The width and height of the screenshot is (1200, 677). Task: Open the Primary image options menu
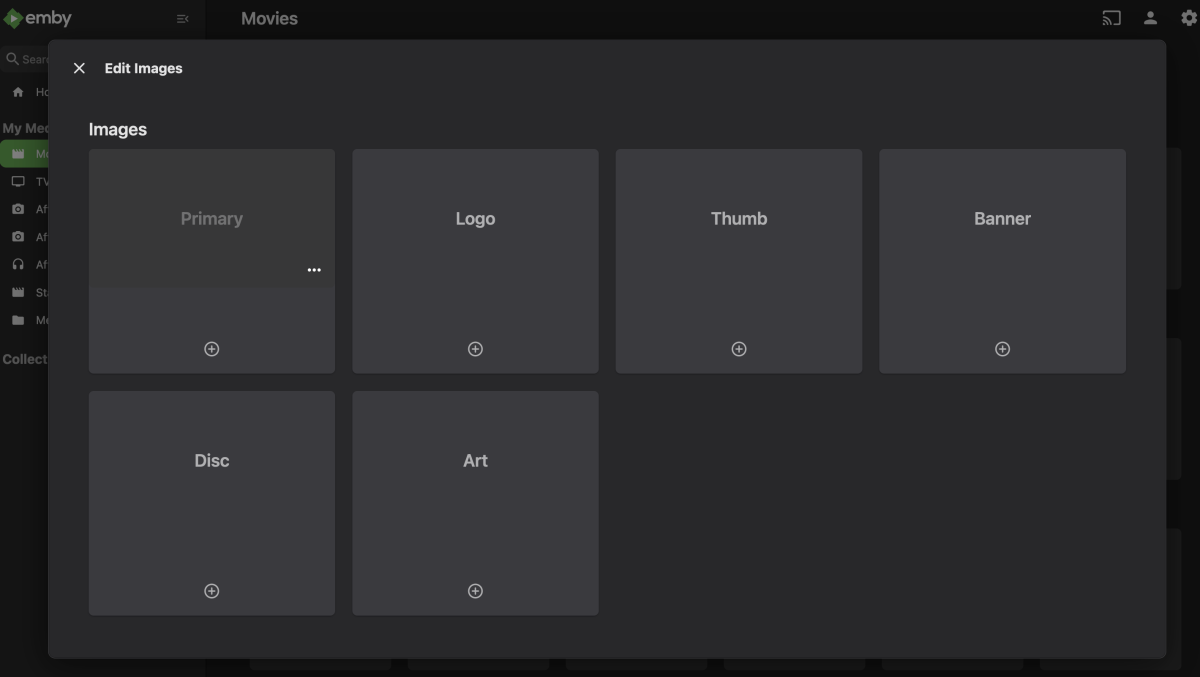[314, 269]
